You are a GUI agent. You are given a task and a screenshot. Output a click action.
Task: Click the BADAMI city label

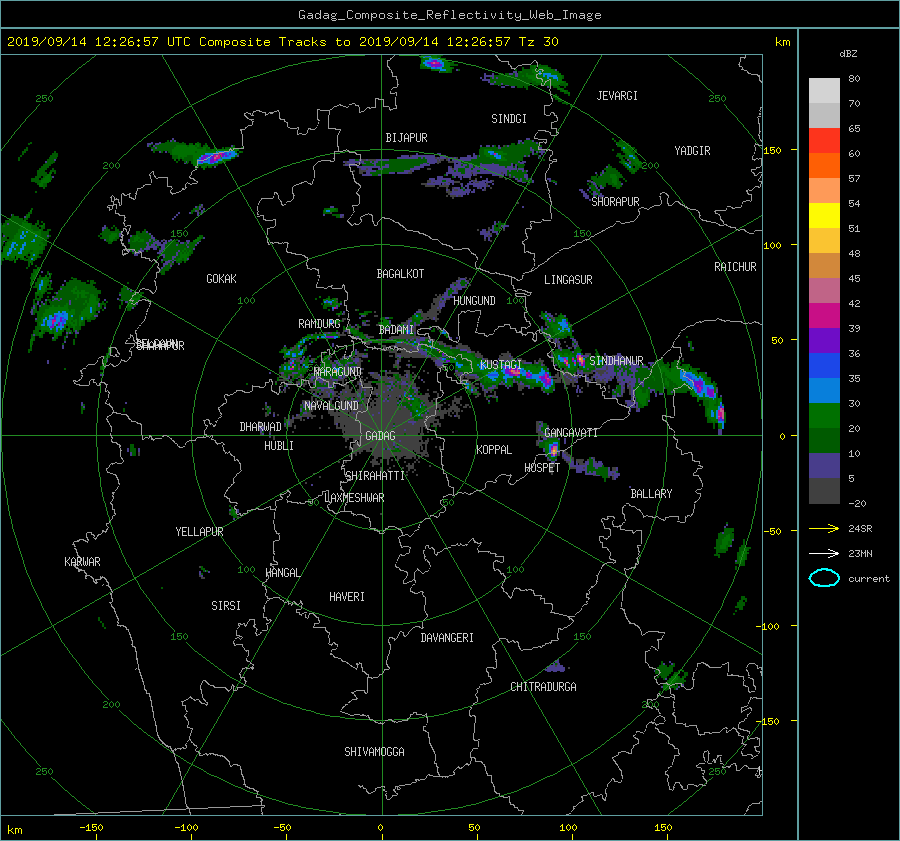point(396,330)
